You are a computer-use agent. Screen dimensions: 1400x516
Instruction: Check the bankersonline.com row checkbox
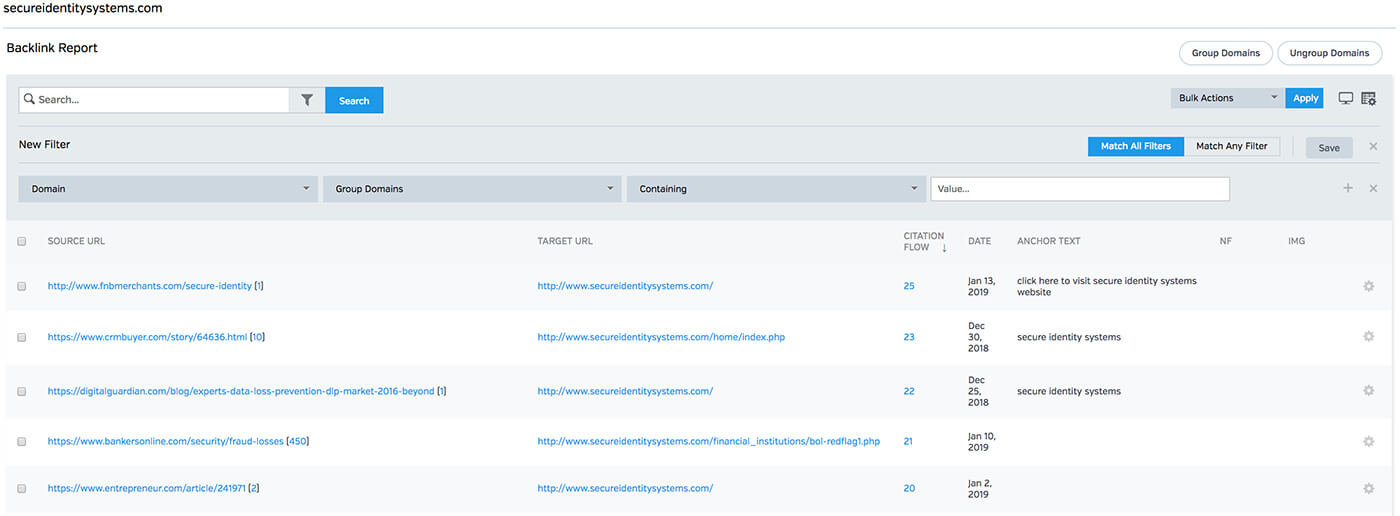tap(22, 441)
